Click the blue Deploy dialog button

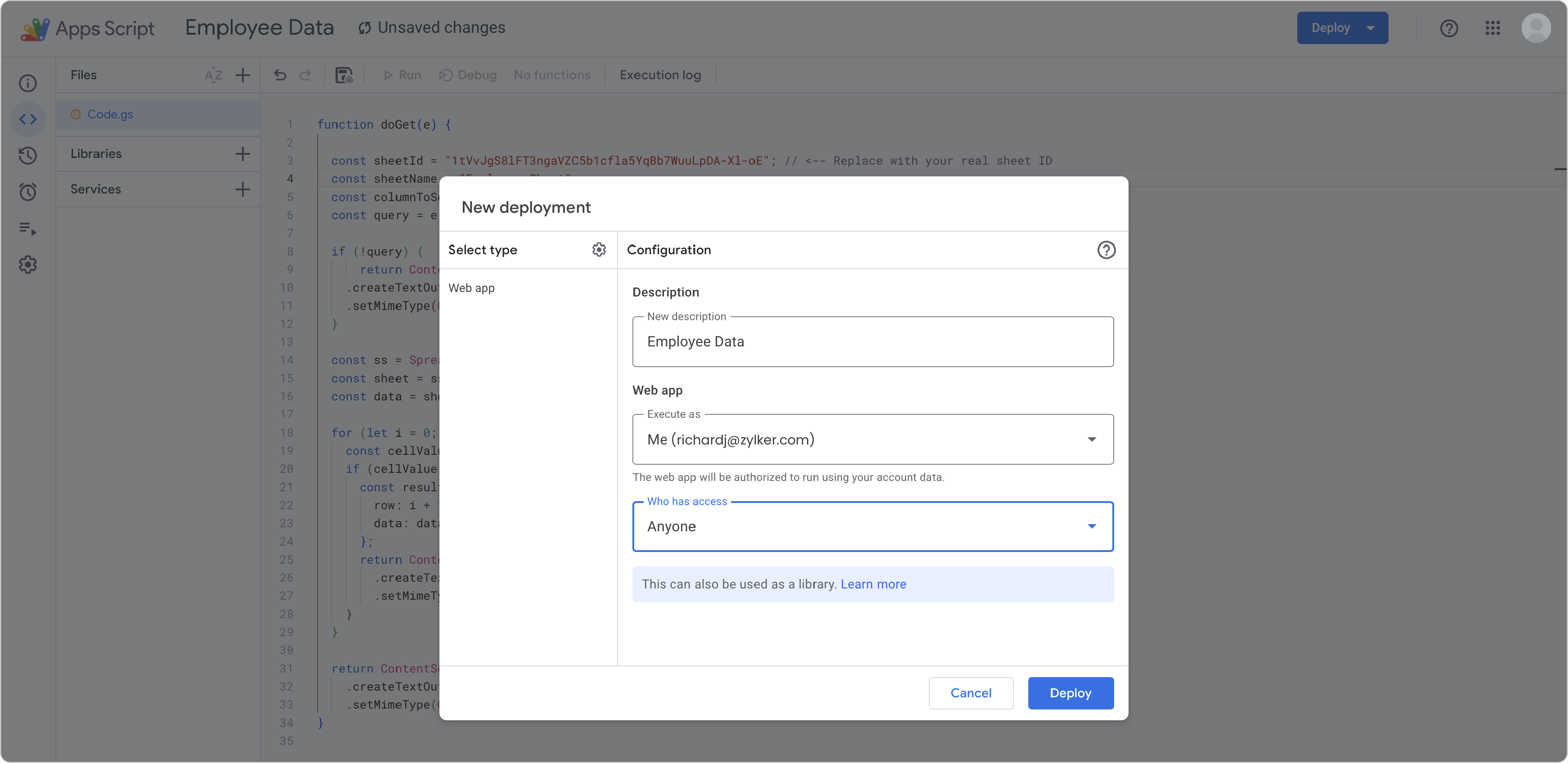(1070, 693)
